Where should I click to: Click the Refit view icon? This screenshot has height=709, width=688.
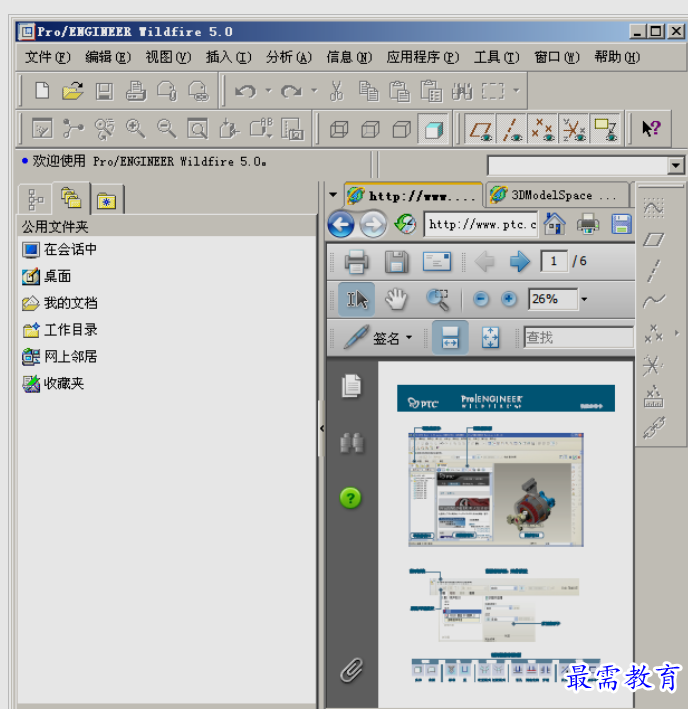(198, 129)
